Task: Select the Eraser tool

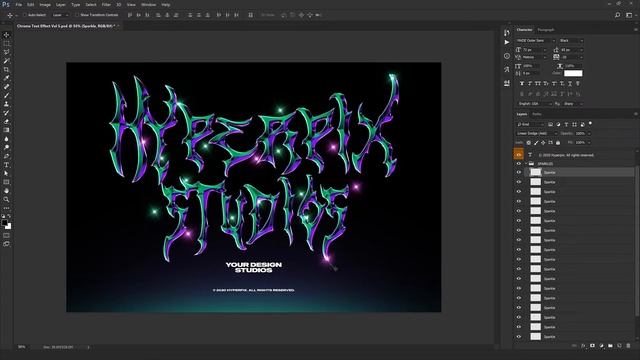Action: pos(6,121)
